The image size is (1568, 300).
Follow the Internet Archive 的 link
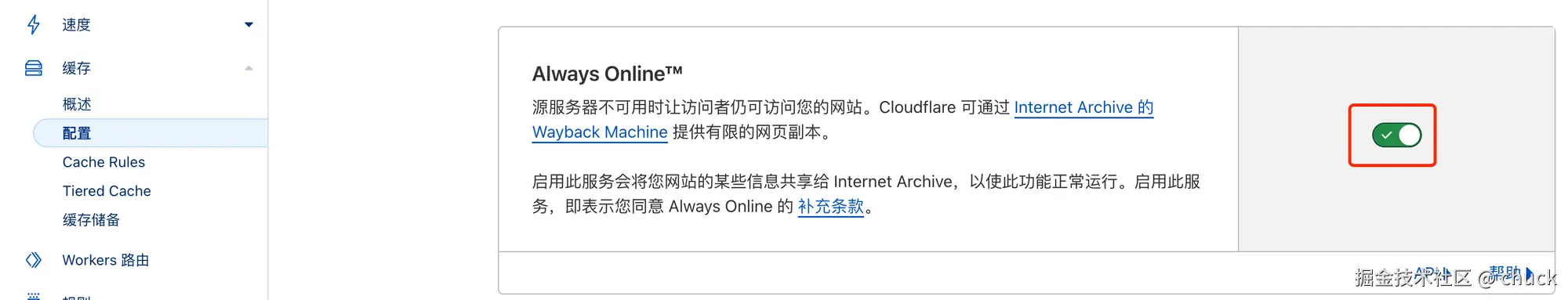pos(1083,107)
